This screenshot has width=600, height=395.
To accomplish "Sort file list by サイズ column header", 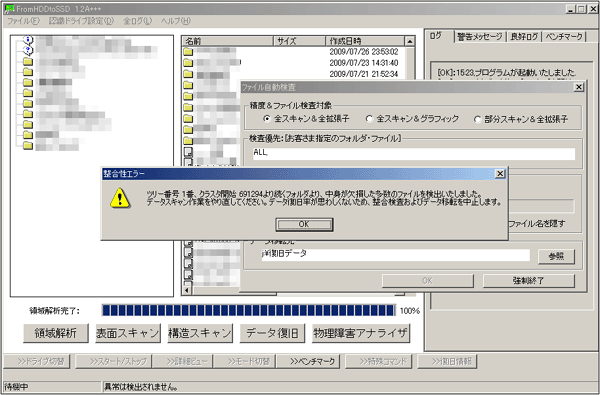I will [299, 41].
